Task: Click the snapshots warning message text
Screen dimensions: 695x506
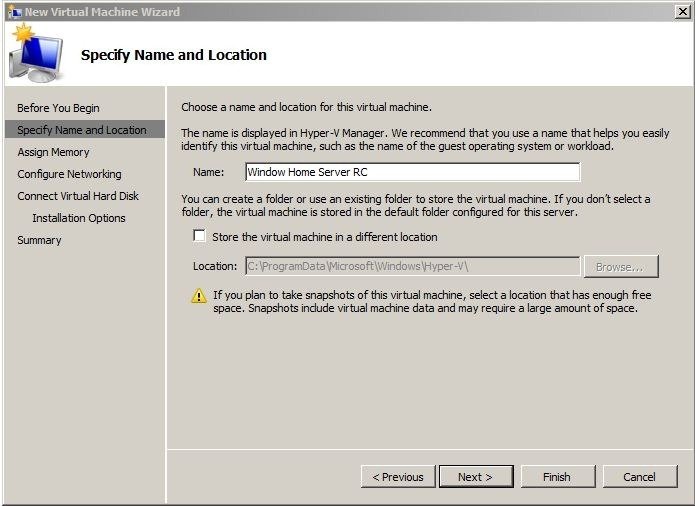Action: 432,301
